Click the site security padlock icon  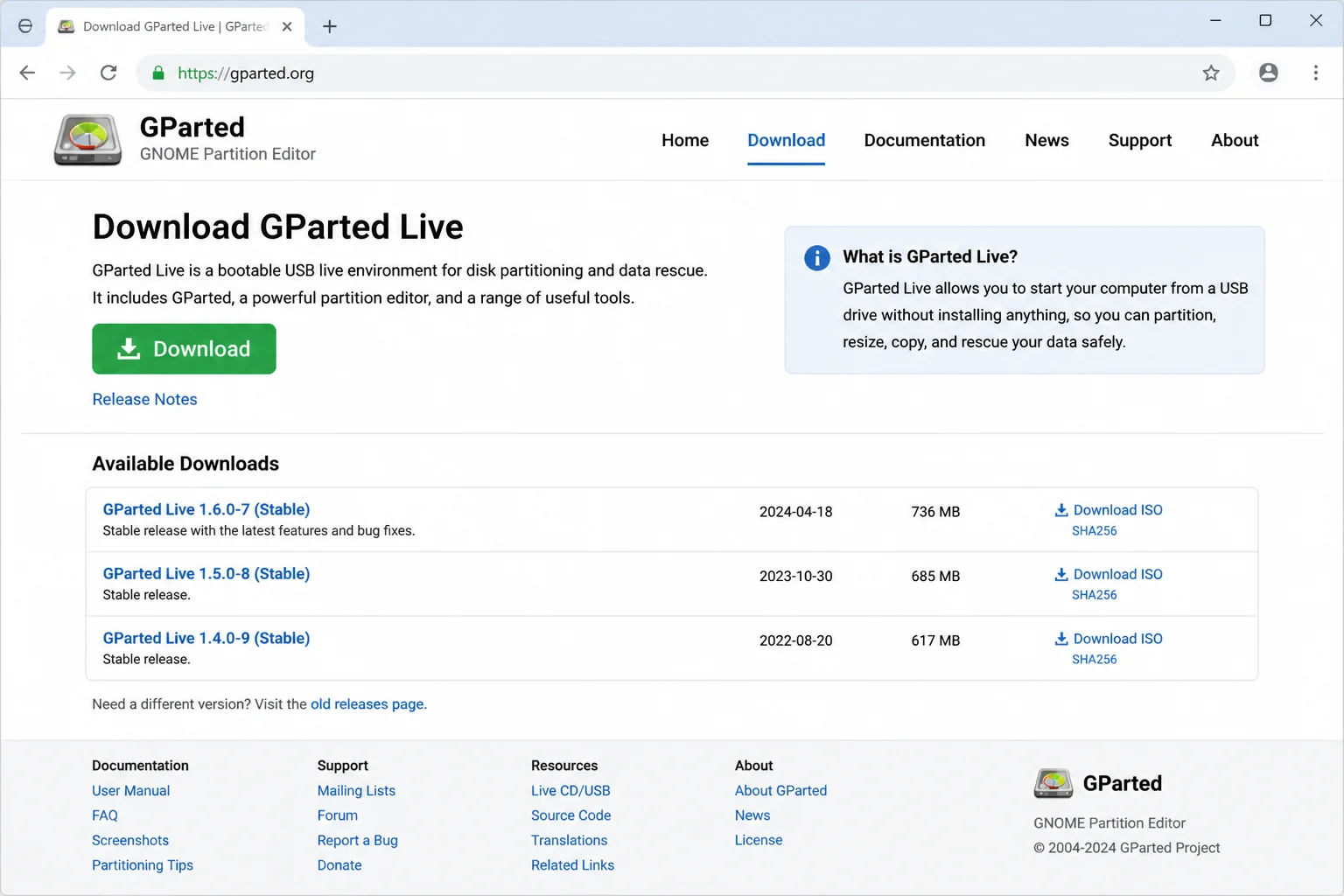158,73
